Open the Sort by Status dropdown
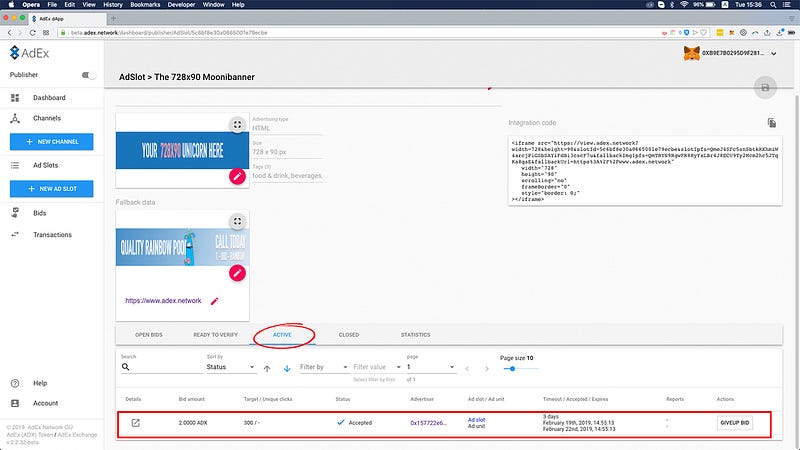Screen dimensions: 800x450 (230, 367)
